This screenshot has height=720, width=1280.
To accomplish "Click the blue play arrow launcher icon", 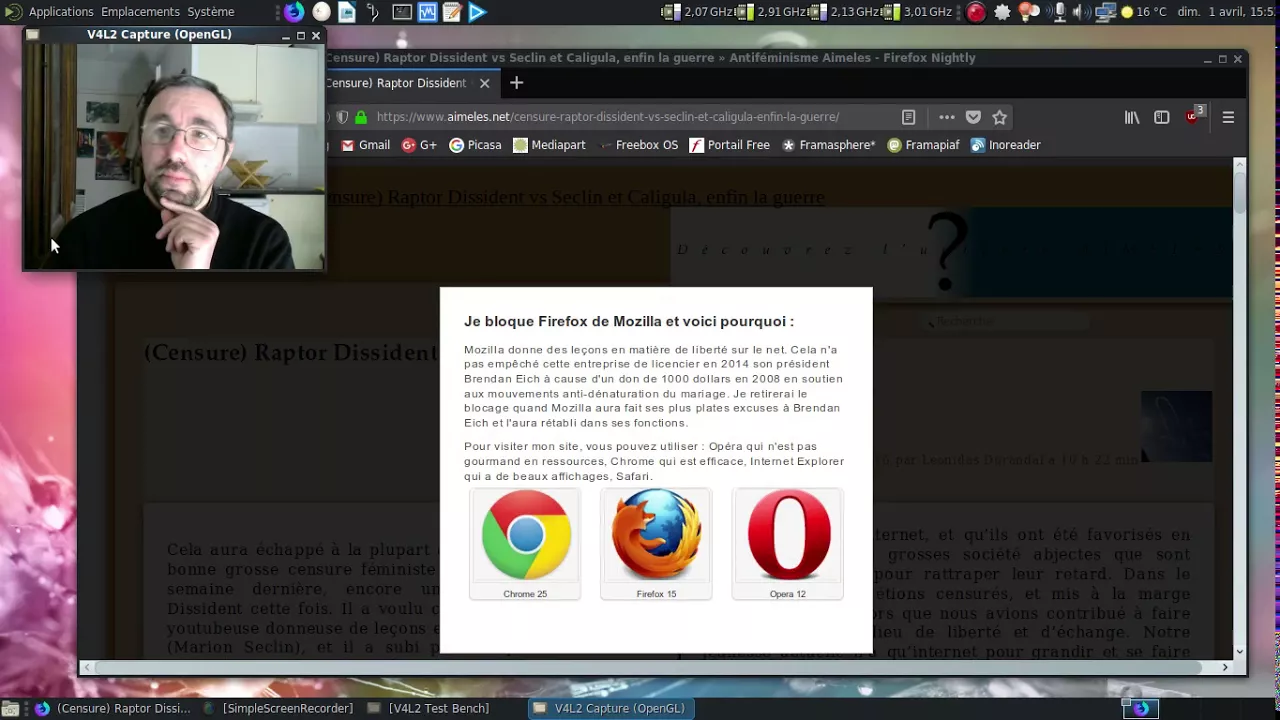I will pos(477,12).
